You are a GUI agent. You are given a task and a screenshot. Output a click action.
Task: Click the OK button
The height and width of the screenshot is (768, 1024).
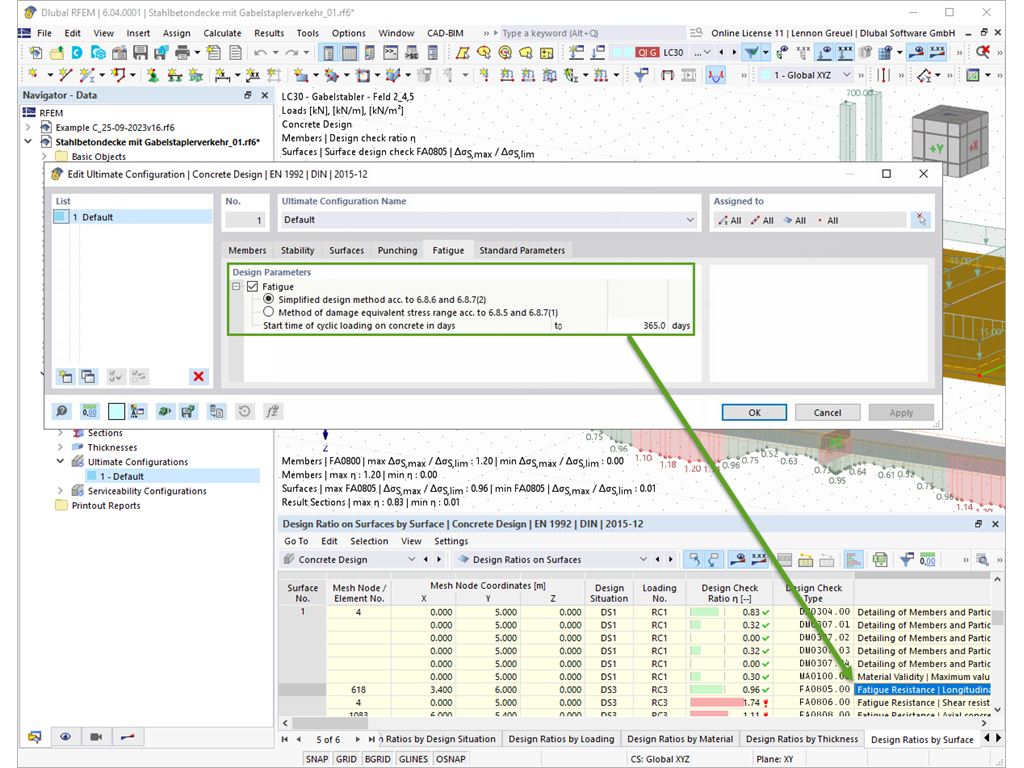(x=754, y=412)
